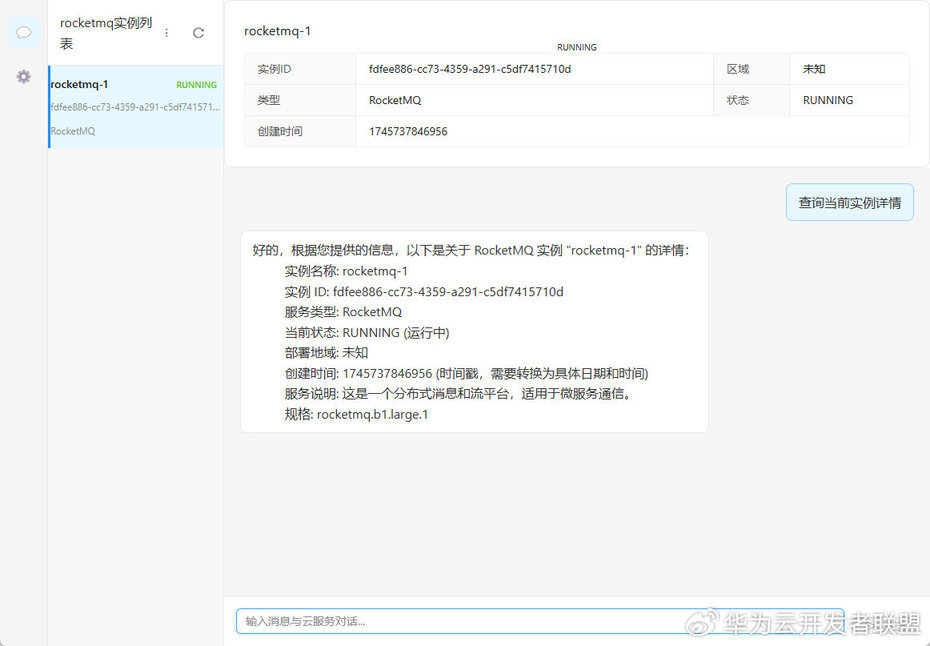Click the 类型 label cell
This screenshot has height=646, width=930.
tap(300, 100)
